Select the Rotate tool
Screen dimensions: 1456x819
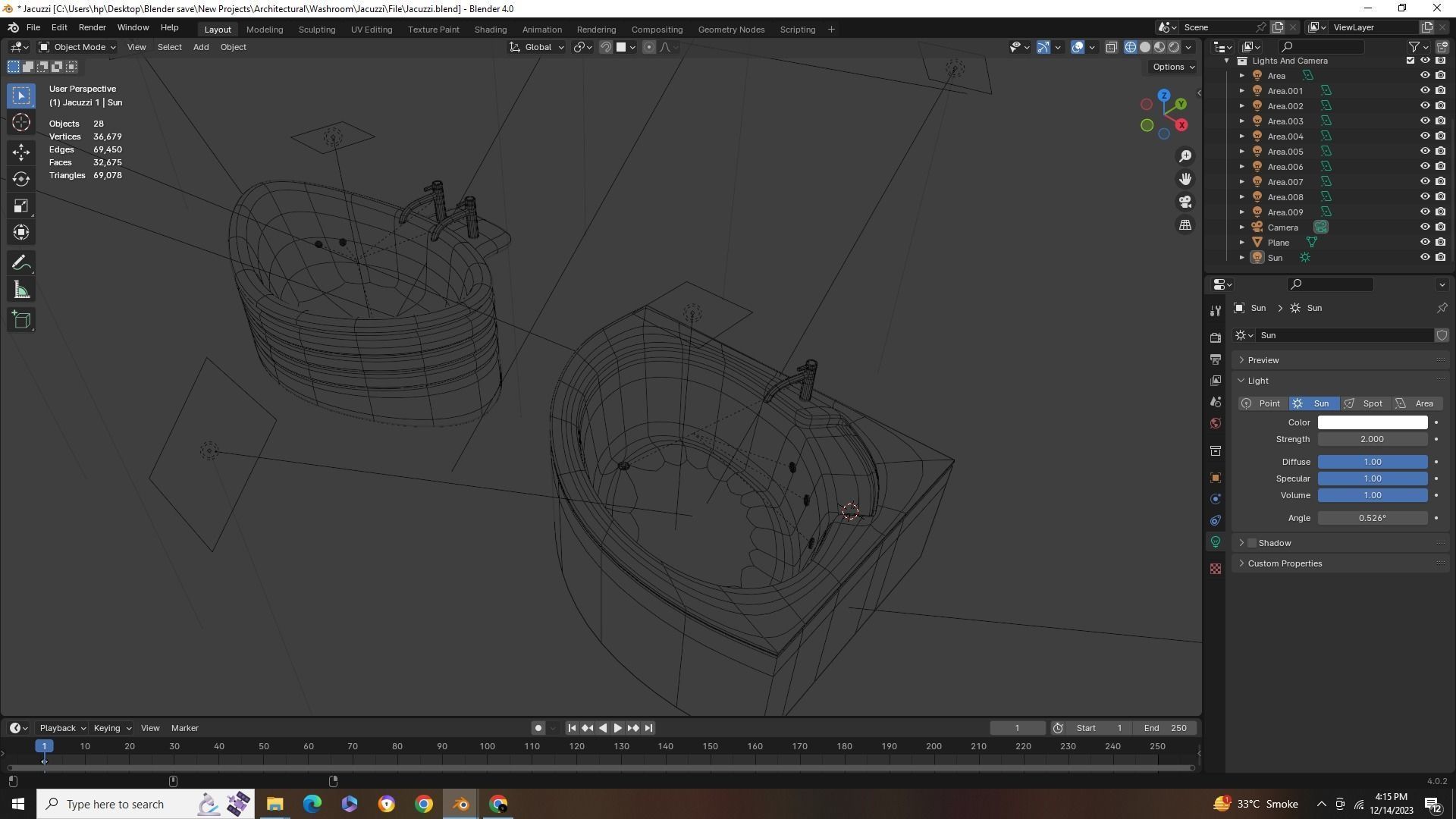click(21, 179)
